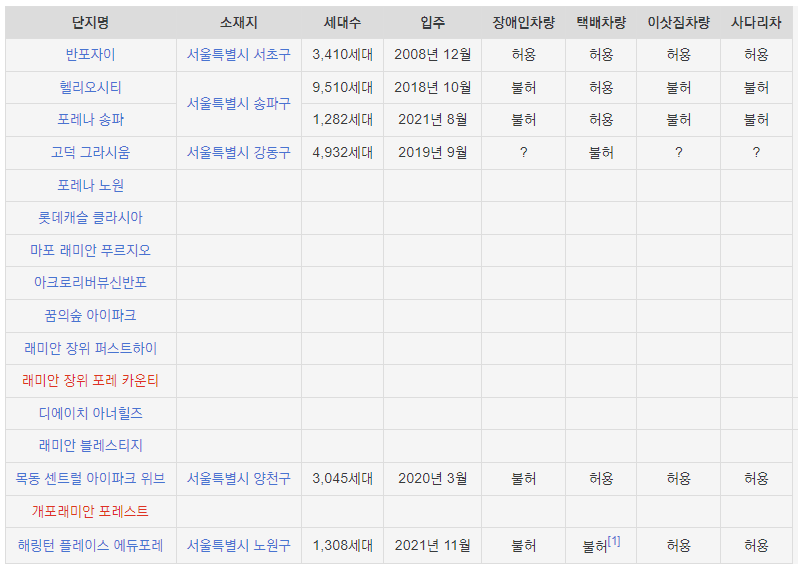
Task: Open 해링턴 플레이스 에듀포레 link
Action: click(91, 546)
